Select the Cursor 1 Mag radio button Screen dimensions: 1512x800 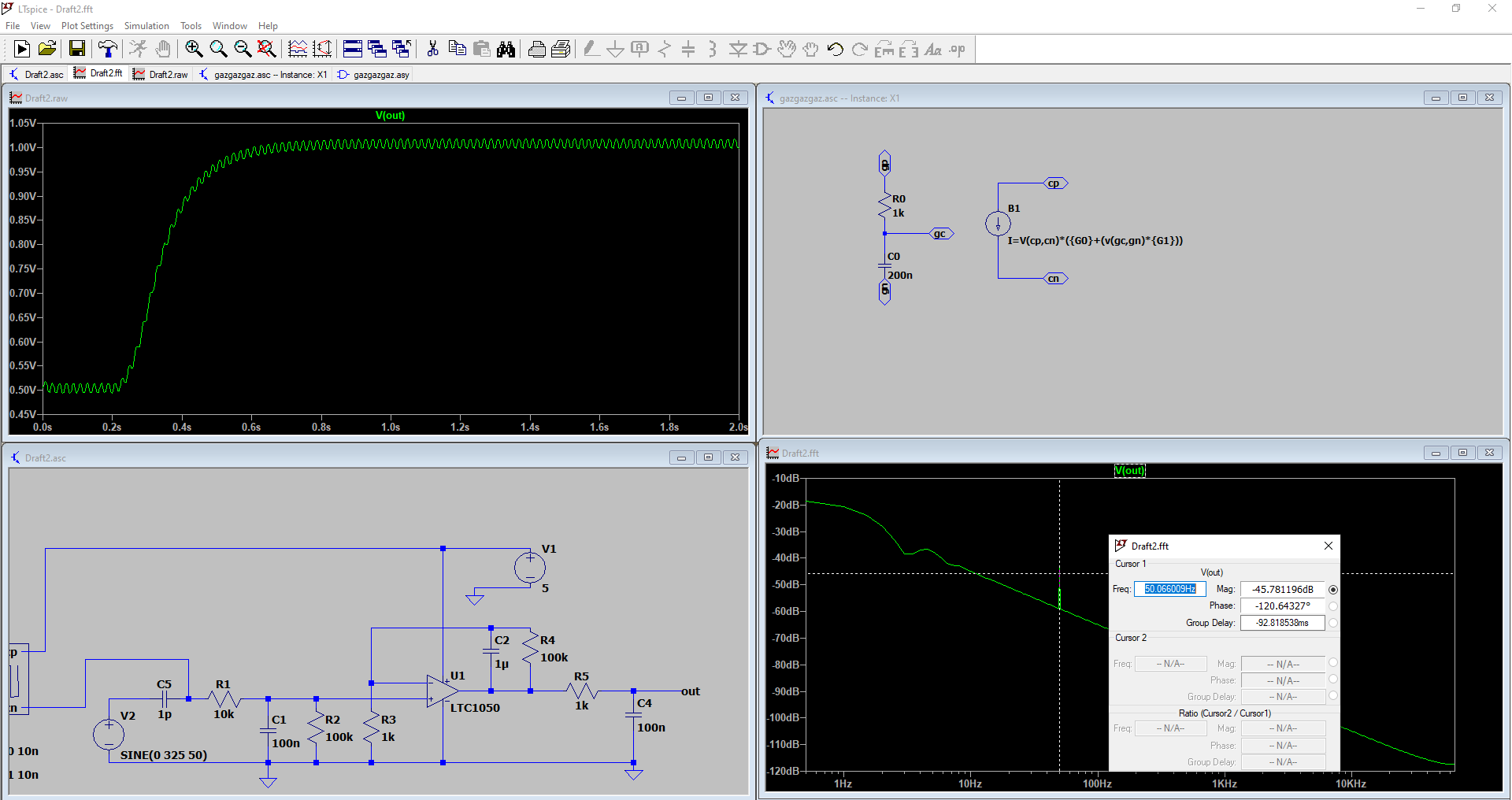(1332, 590)
